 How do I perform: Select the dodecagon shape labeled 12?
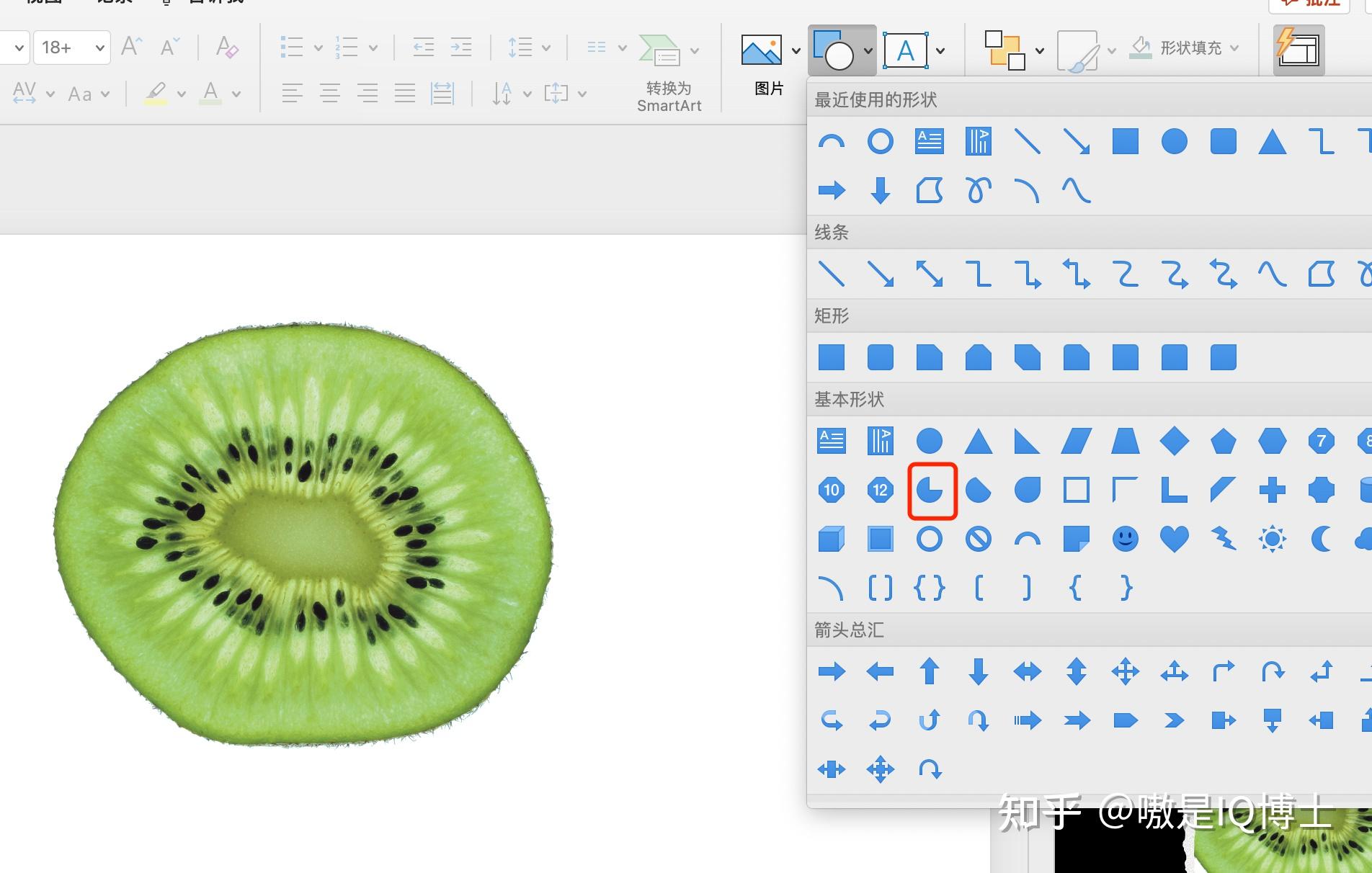click(881, 491)
